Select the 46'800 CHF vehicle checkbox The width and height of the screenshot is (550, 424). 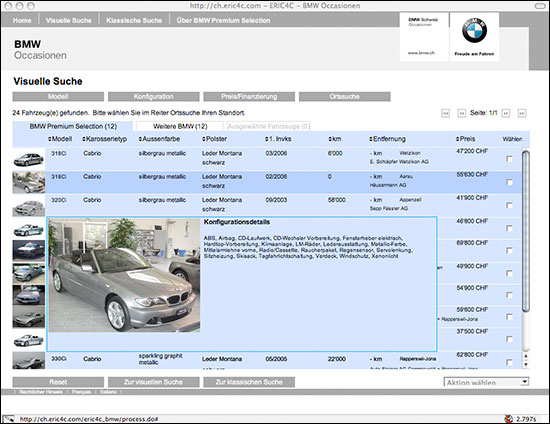pyautogui.click(x=509, y=228)
